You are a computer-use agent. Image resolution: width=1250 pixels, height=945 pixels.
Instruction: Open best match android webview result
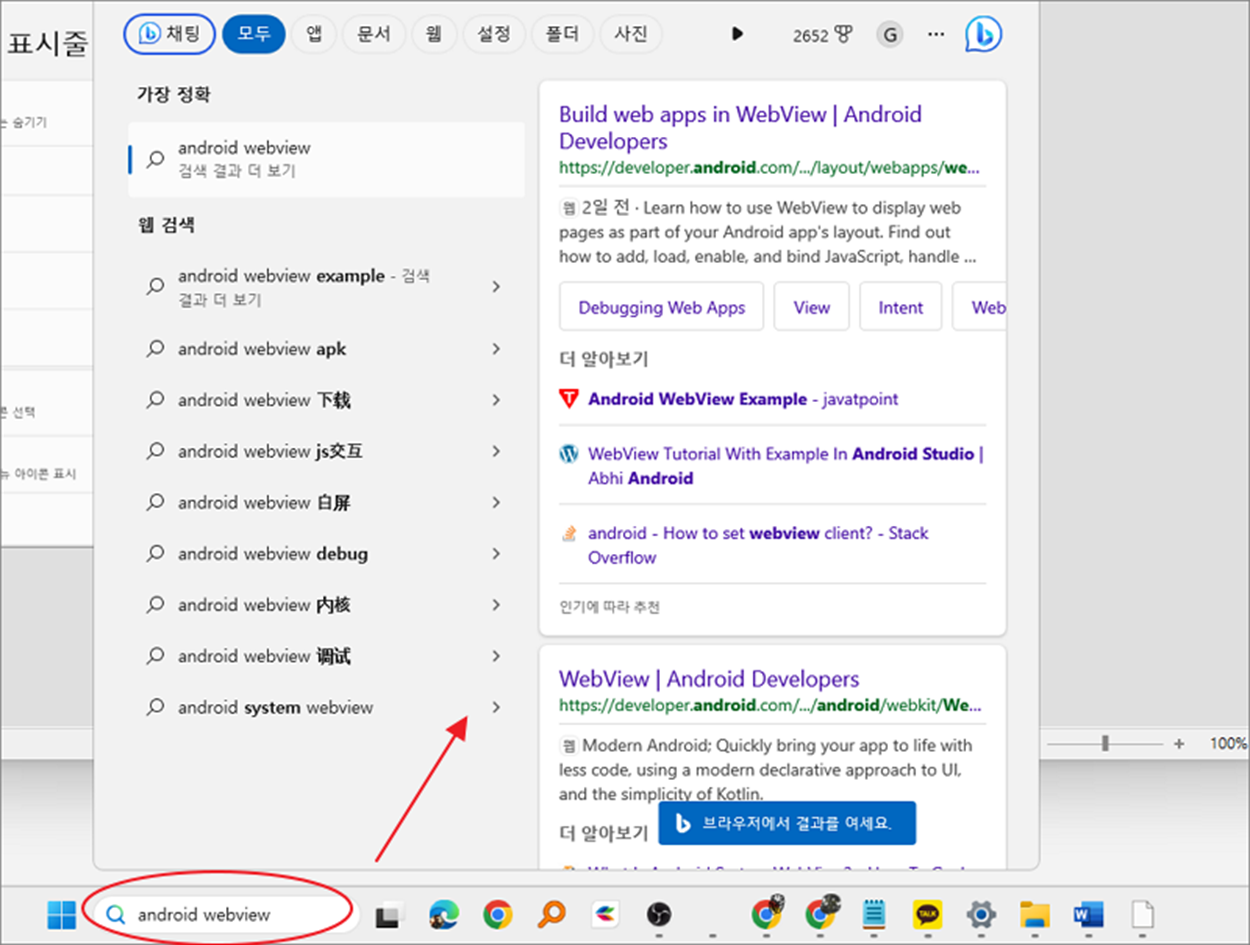(327, 159)
